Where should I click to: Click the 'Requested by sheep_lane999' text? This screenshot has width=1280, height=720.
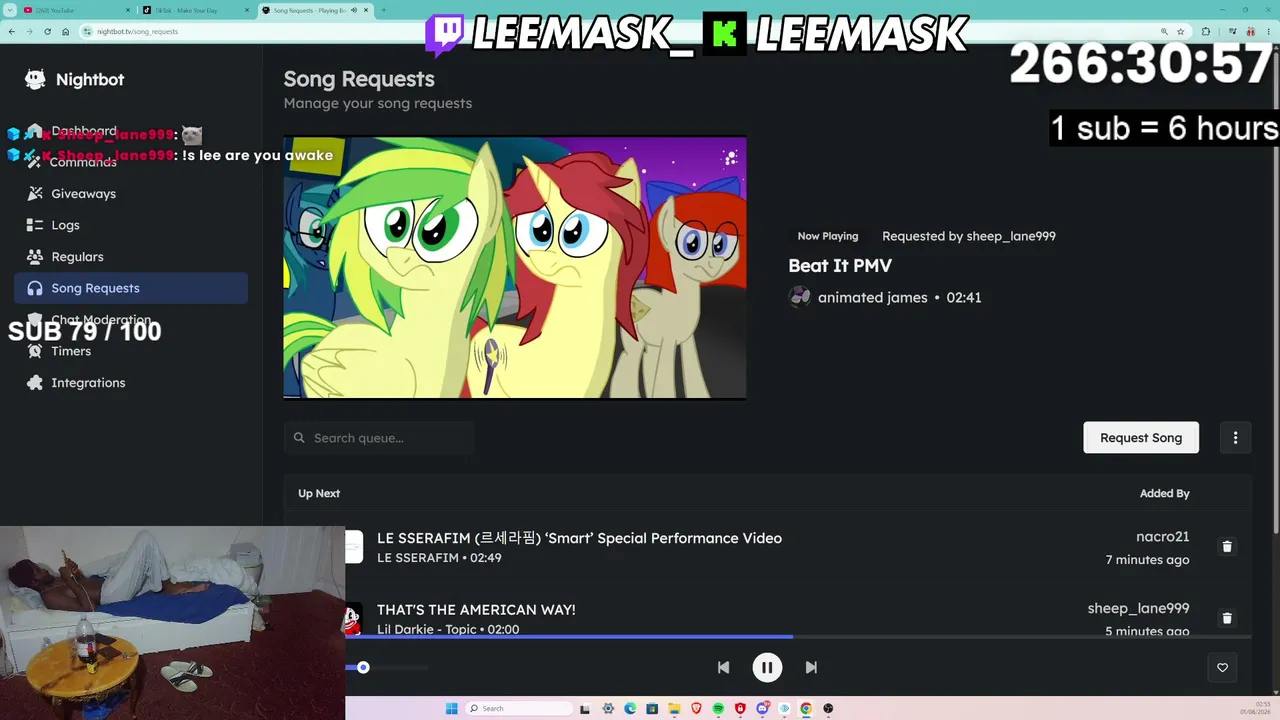click(x=969, y=236)
